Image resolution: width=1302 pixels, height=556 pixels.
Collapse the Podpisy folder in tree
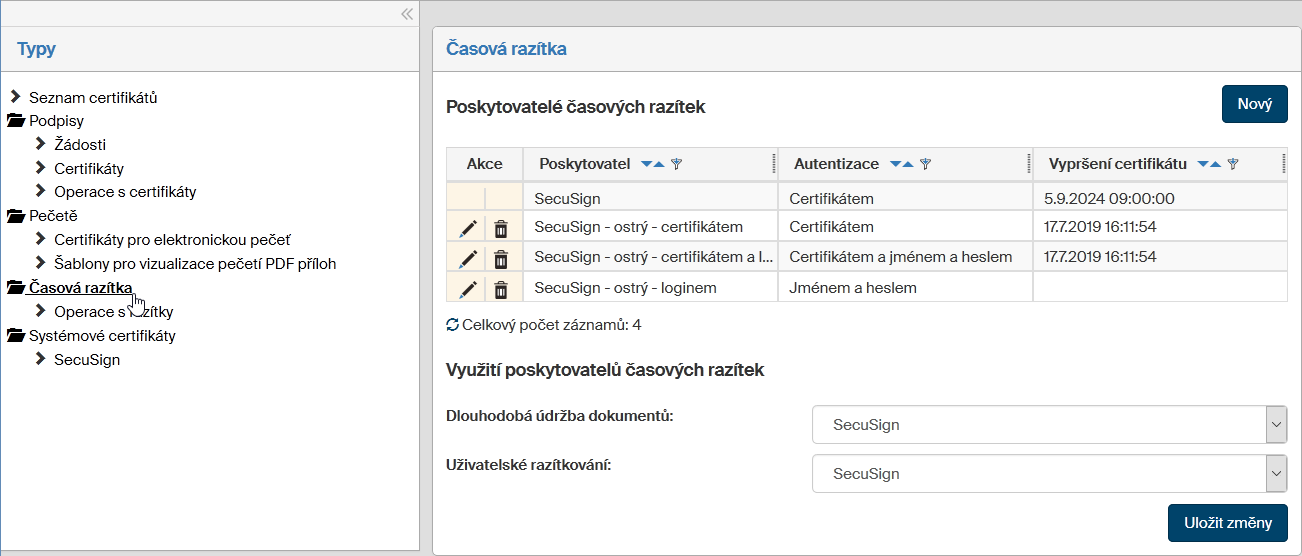pyautogui.click(x=16, y=121)
